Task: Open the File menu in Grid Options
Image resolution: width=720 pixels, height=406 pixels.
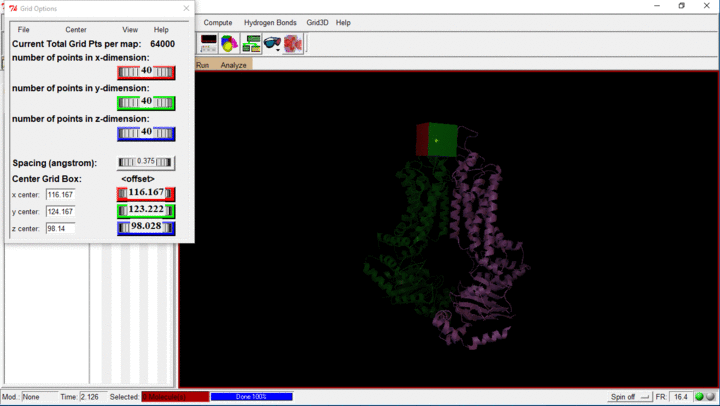Action: pyautogui.click(x=24, y=30)
